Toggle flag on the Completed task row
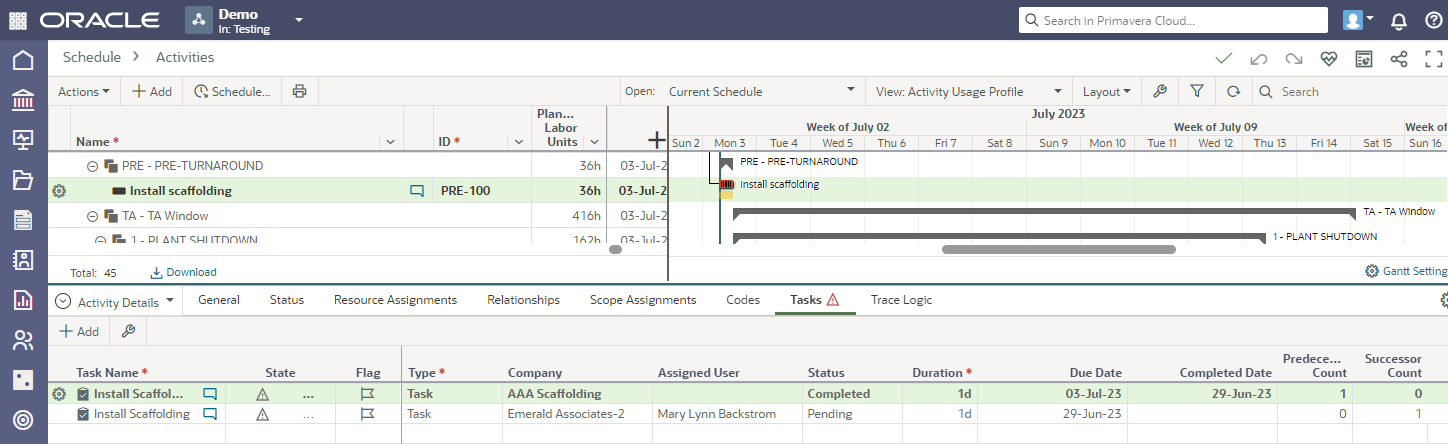Viewport: 1448px width, 444px height. click(x=367, y=394)
